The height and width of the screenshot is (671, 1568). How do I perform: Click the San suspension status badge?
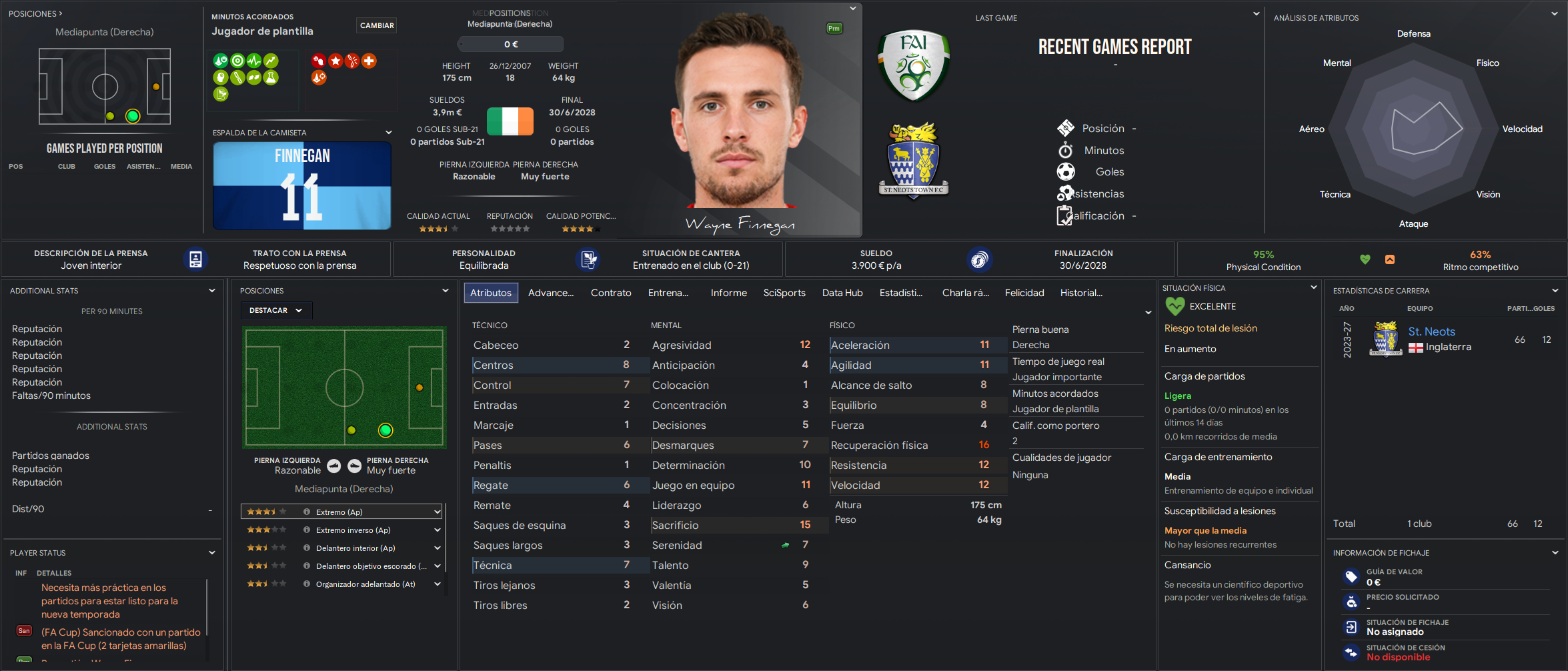click(24, 630)
